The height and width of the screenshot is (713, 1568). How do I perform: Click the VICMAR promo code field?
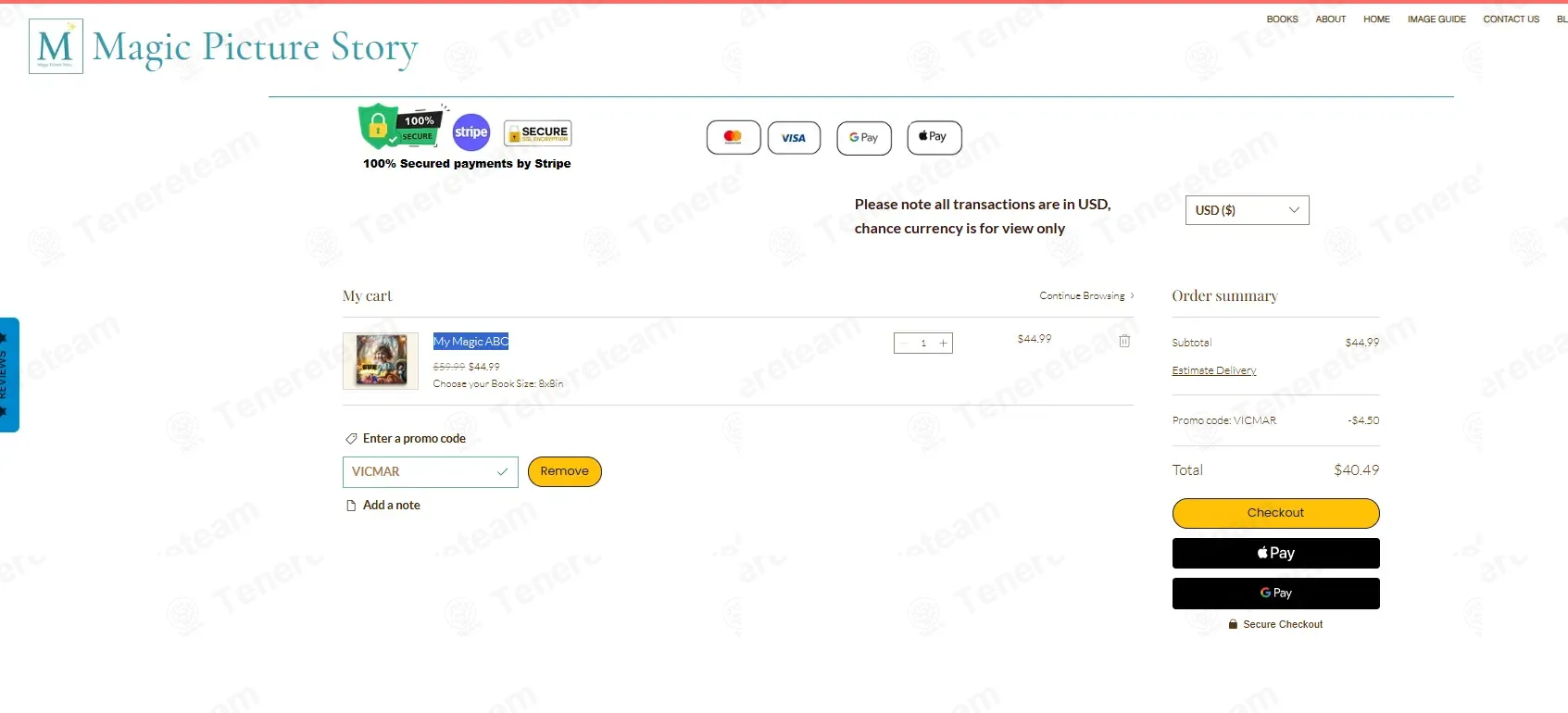point(430,472)
